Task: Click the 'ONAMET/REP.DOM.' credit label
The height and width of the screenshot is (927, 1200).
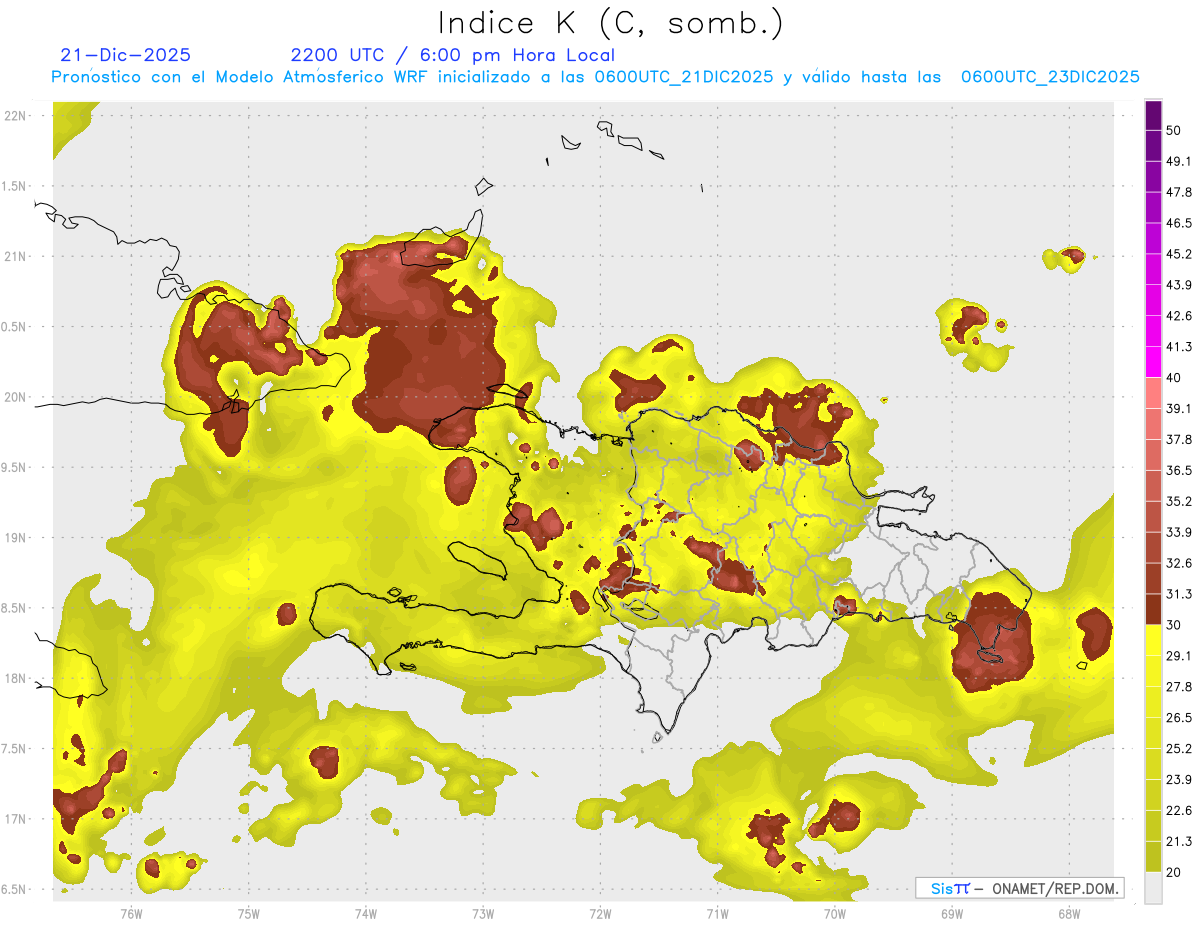Action: 1053,888
